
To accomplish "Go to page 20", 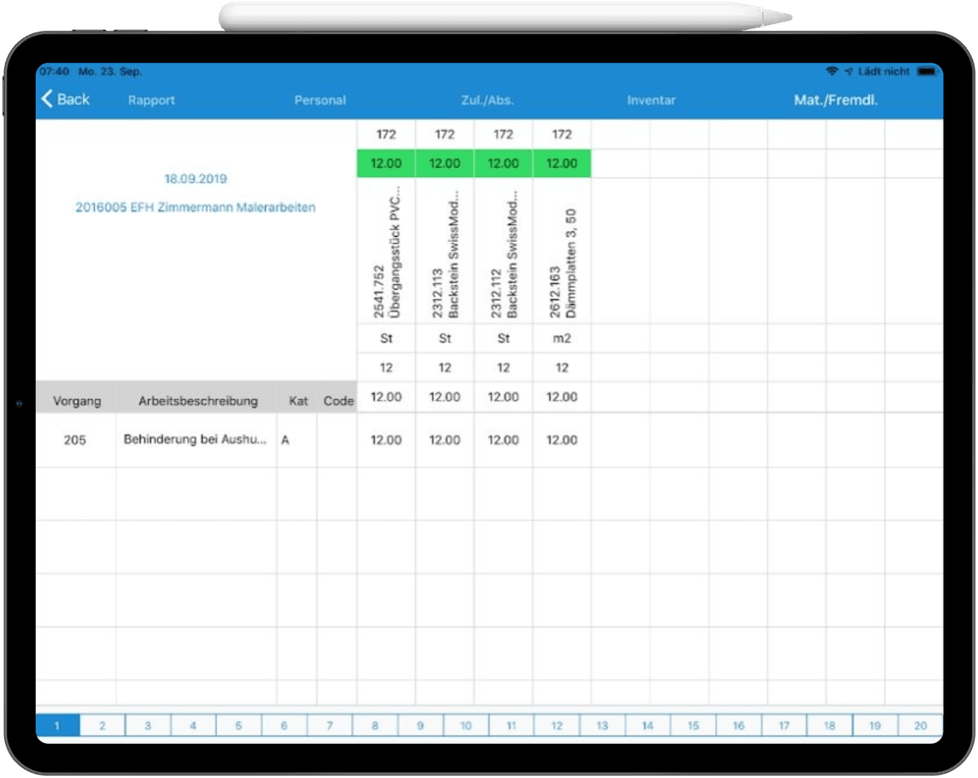I will pos(921,726).
